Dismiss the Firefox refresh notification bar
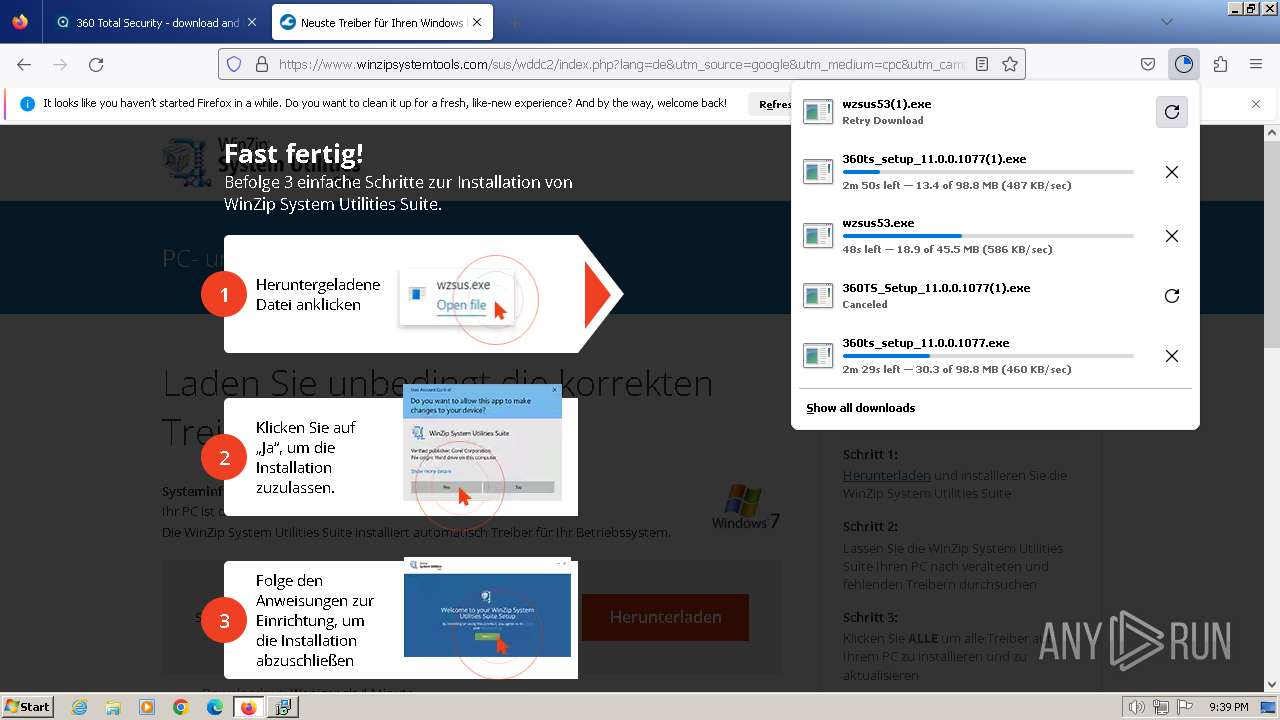 1256,104
